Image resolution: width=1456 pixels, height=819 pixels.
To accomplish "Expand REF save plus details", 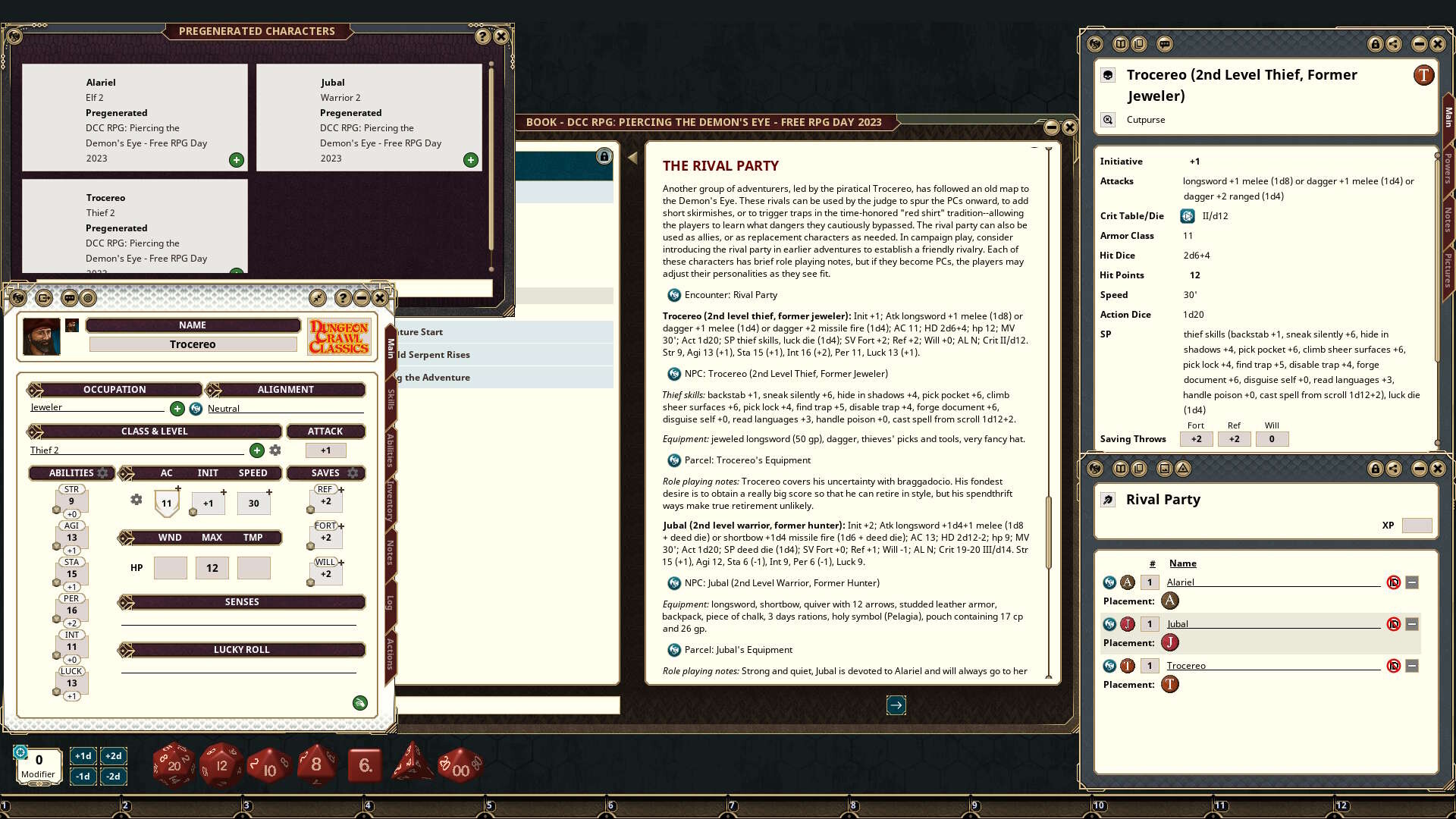I will 341,490.
